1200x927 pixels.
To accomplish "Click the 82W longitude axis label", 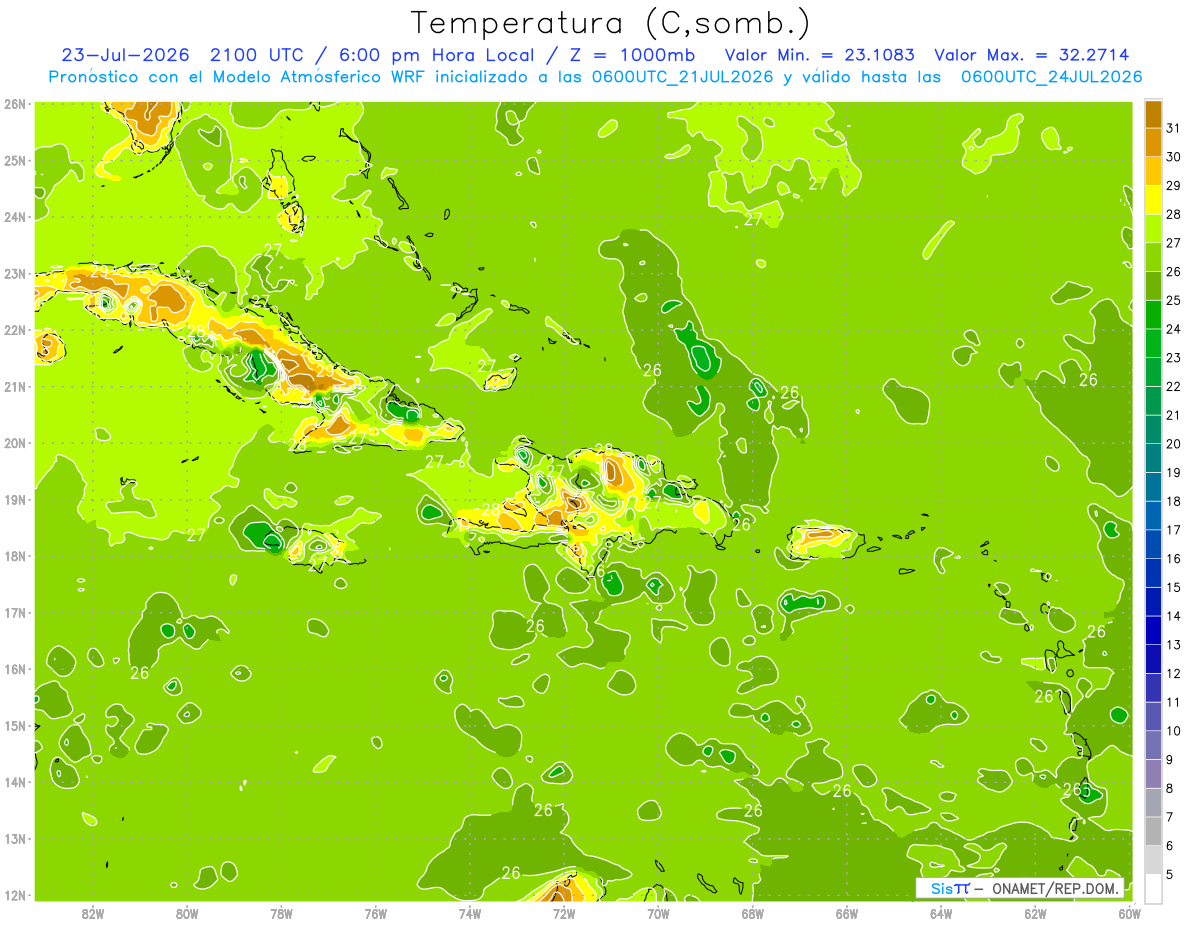I will tap(93, 913).
